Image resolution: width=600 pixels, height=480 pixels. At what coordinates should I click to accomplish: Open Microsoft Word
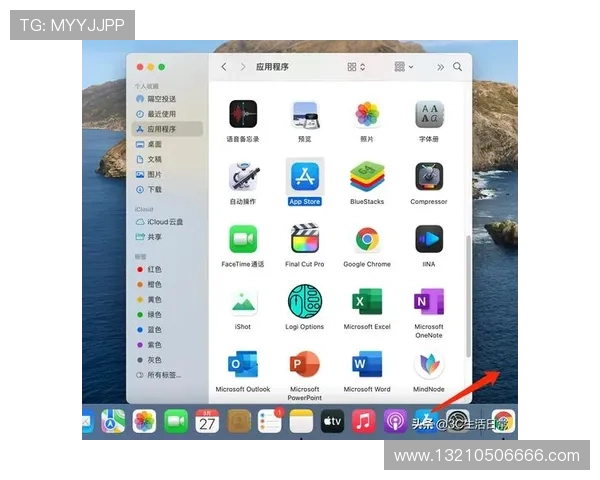(367, 364)
